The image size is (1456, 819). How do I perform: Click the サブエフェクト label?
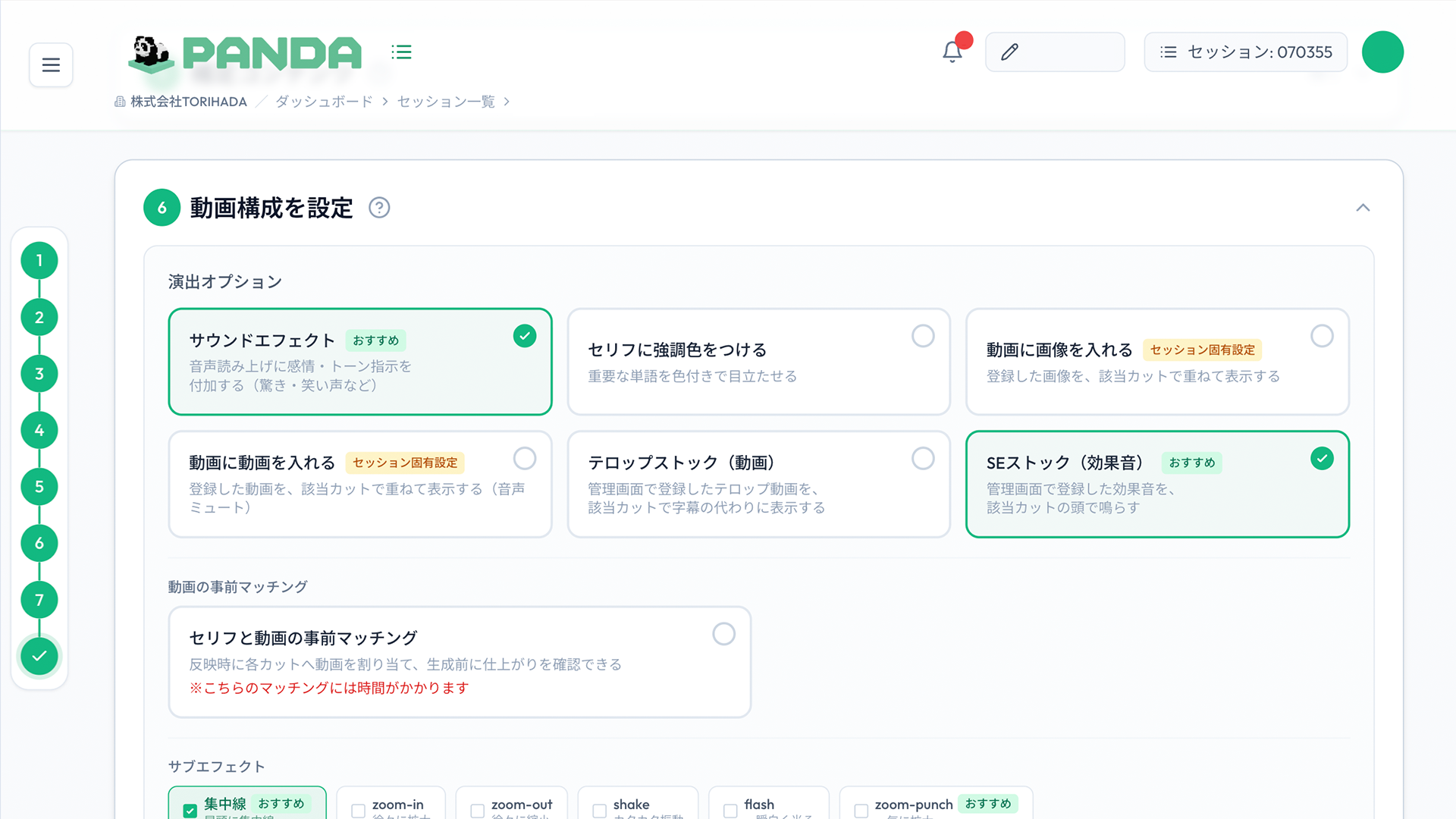(217, 767)
